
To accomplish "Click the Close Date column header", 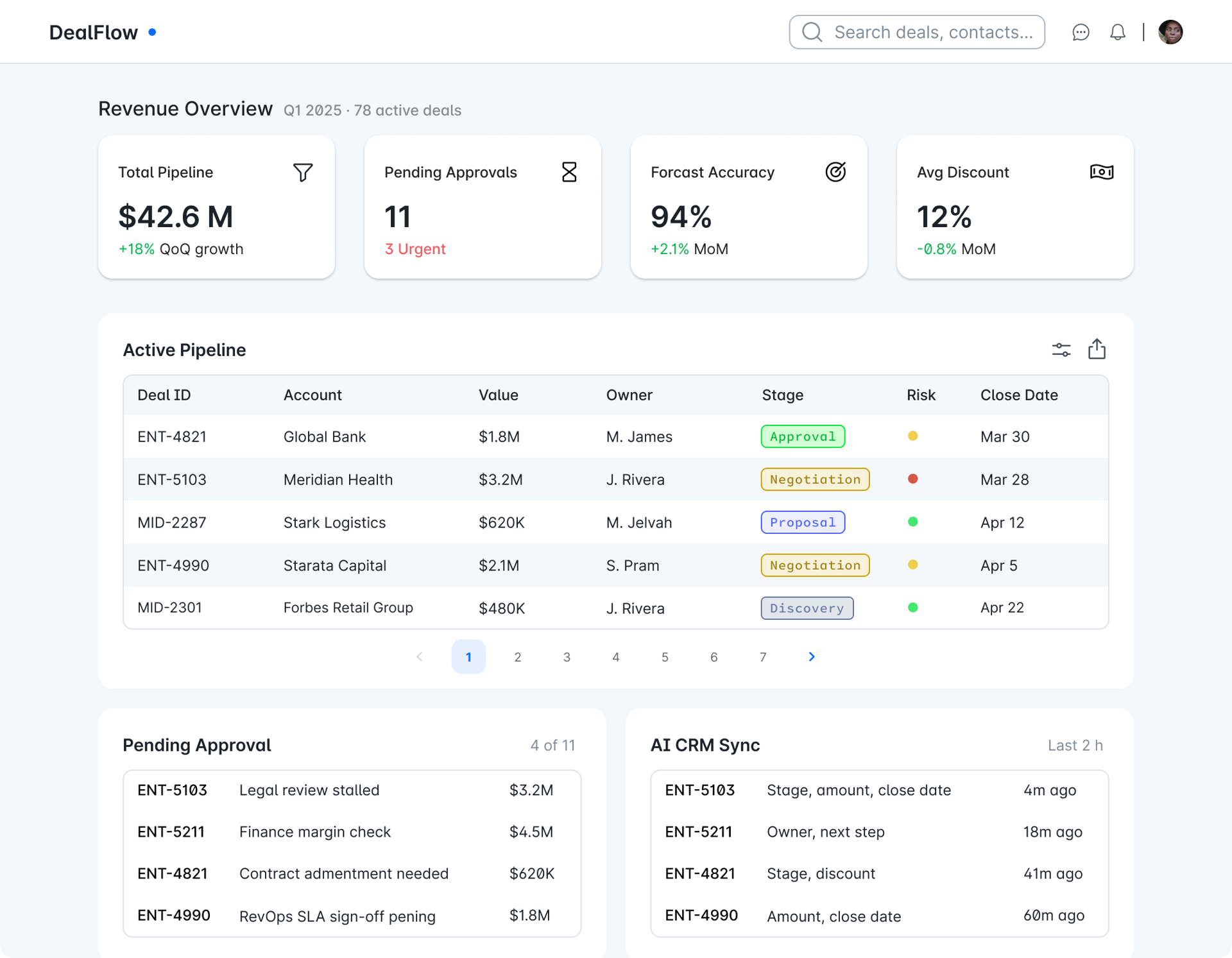I will click(x=1018, y=395).
